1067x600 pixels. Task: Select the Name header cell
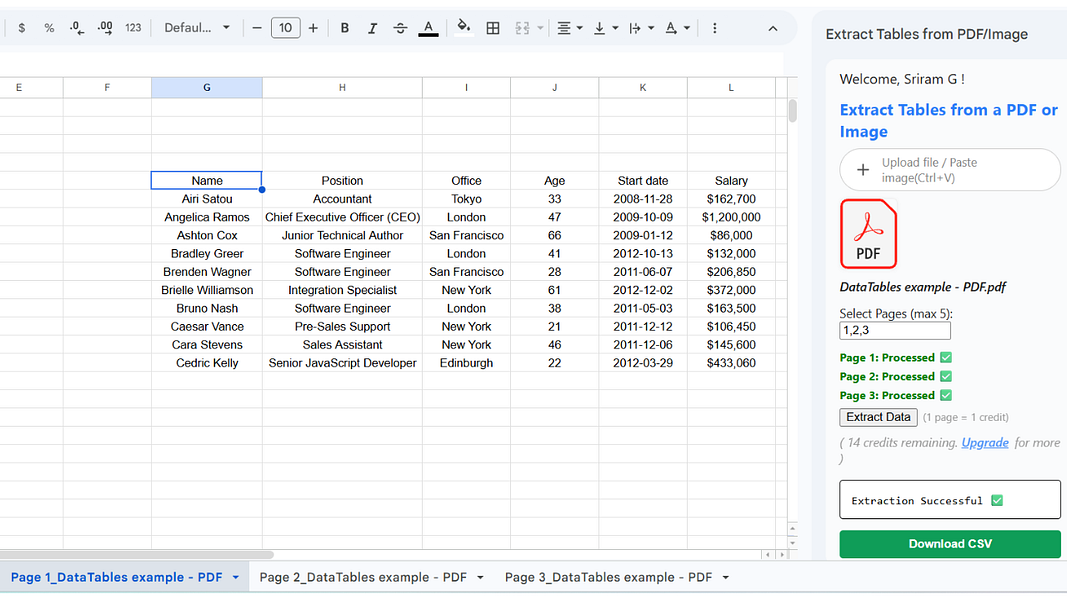tap(207, 180)
